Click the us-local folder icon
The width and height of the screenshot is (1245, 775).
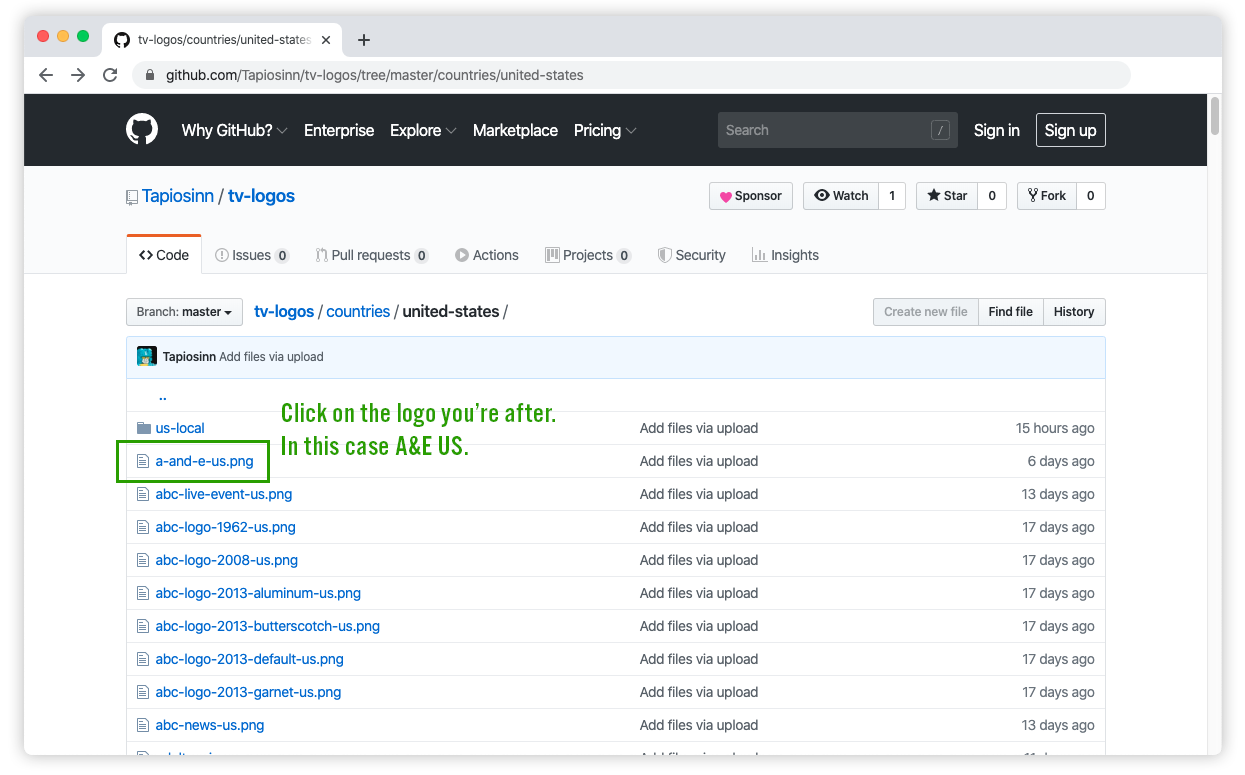(x=143, y=428)
